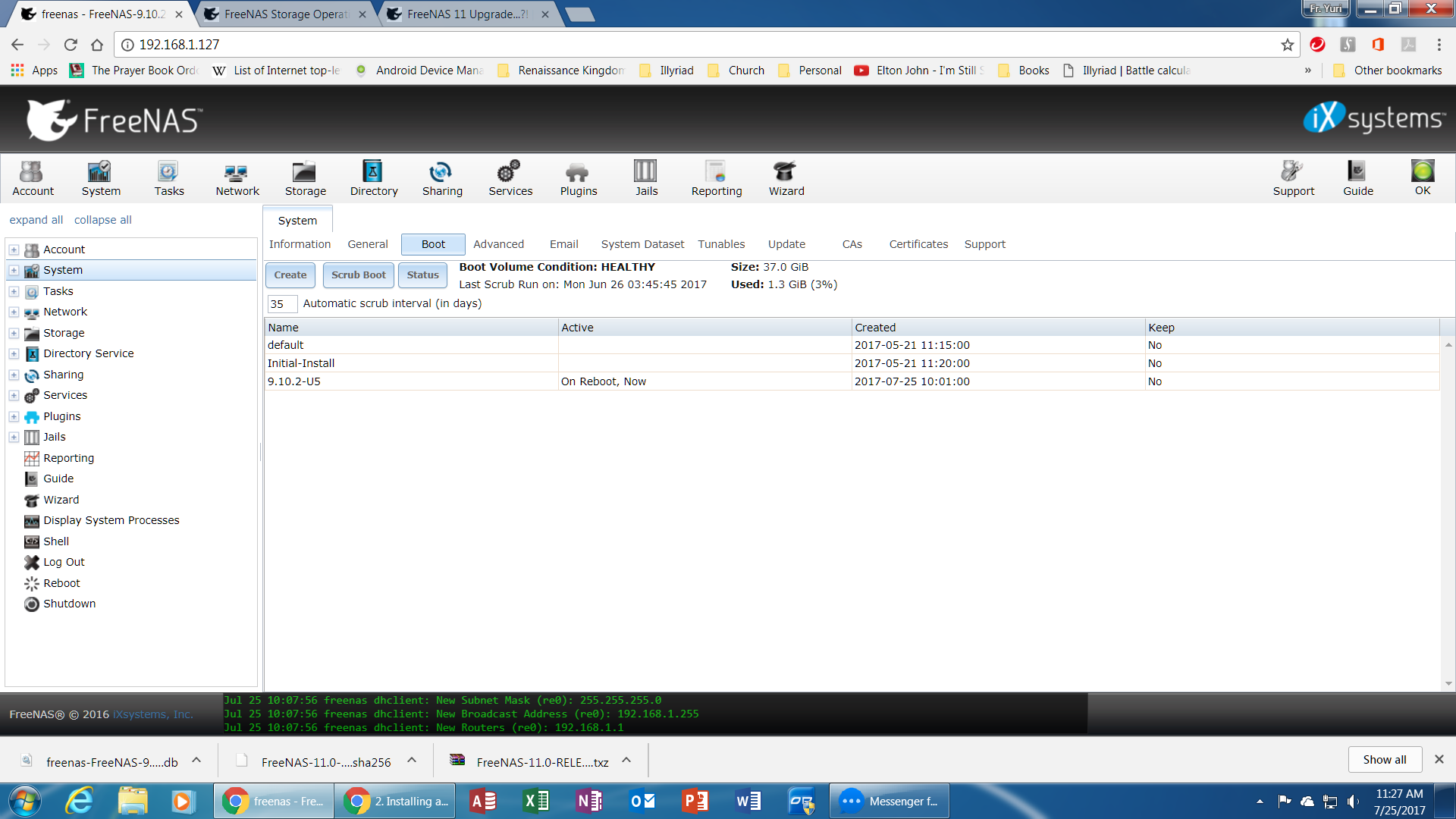
Task: Bookmark this page with star icon
Action: click(1287, 45)
